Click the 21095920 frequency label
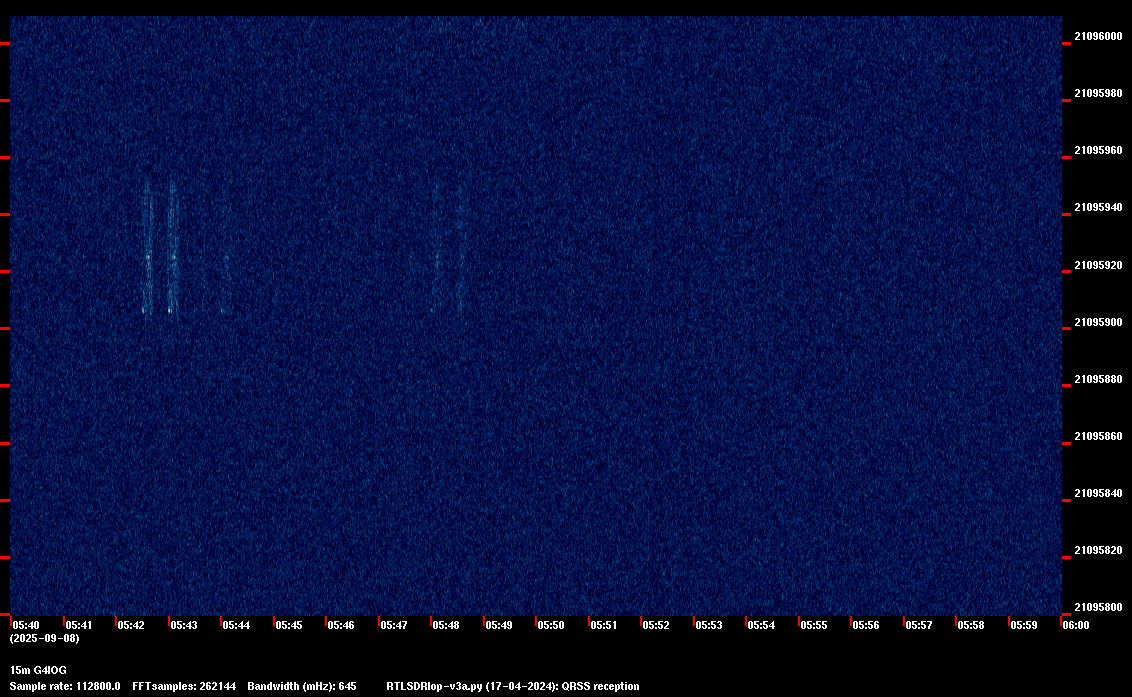This screenshot has height=697, width=1132. [1099, 265]
